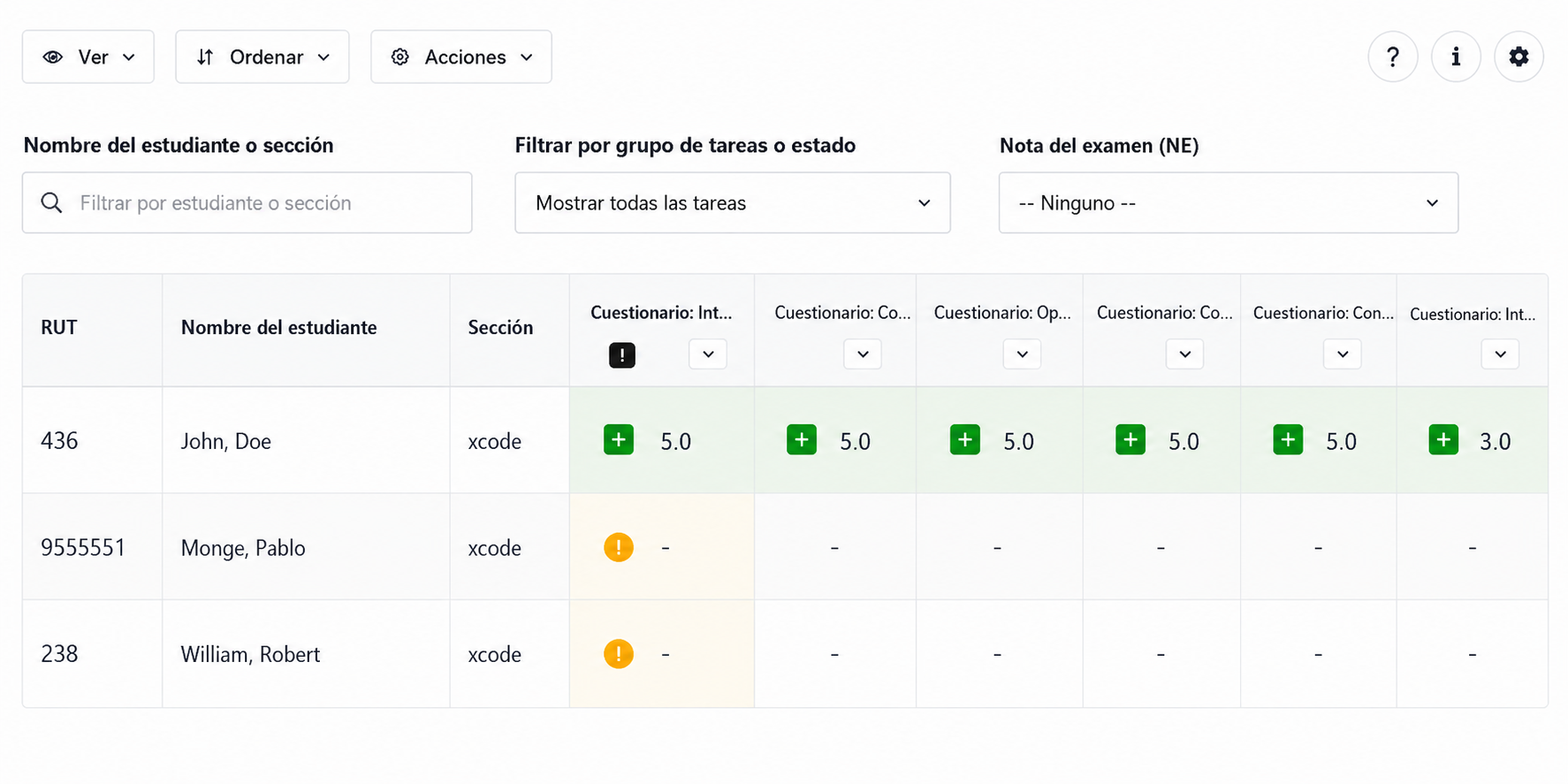Click the round info "i" icon
Viewport: 1568px width, 784px height.
coord(1456,57)
